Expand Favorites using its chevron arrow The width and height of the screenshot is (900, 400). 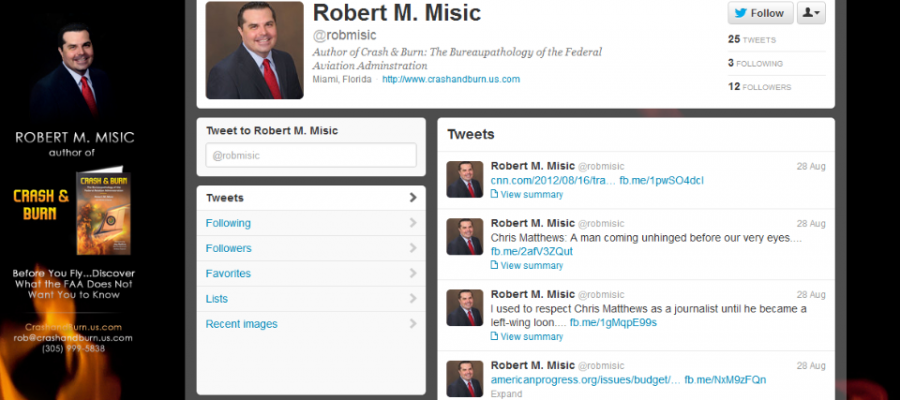413,273
